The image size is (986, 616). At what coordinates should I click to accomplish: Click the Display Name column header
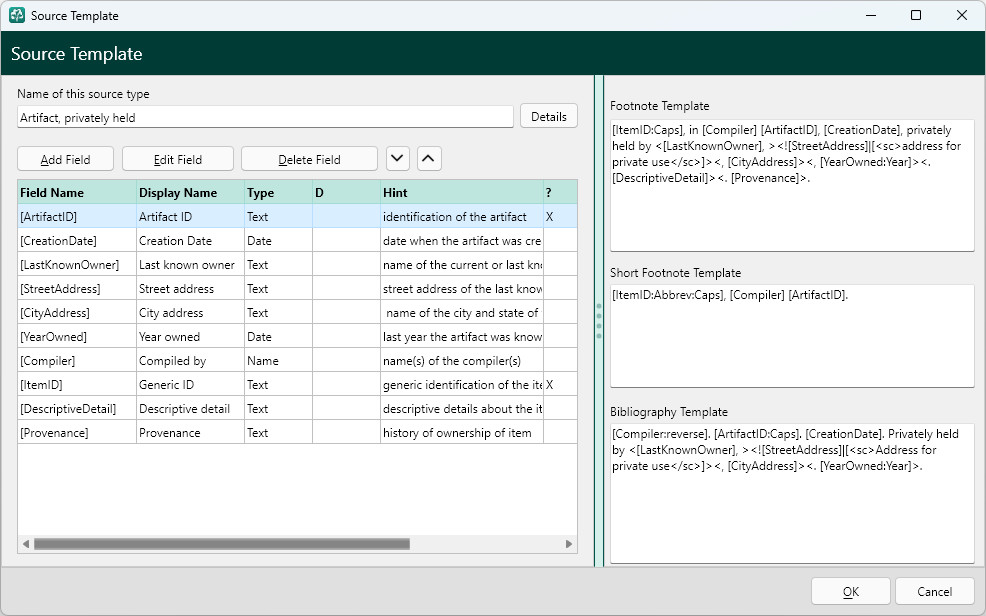[191, 192]
